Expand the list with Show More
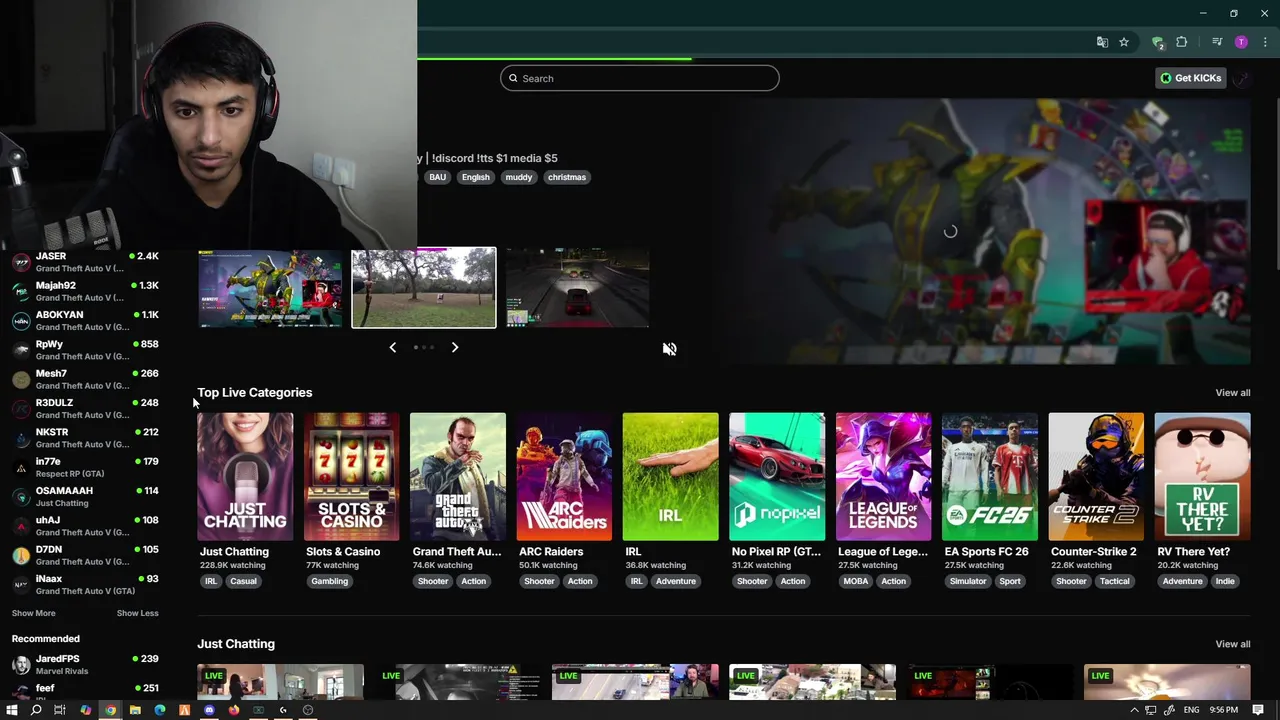 [33, 613]
